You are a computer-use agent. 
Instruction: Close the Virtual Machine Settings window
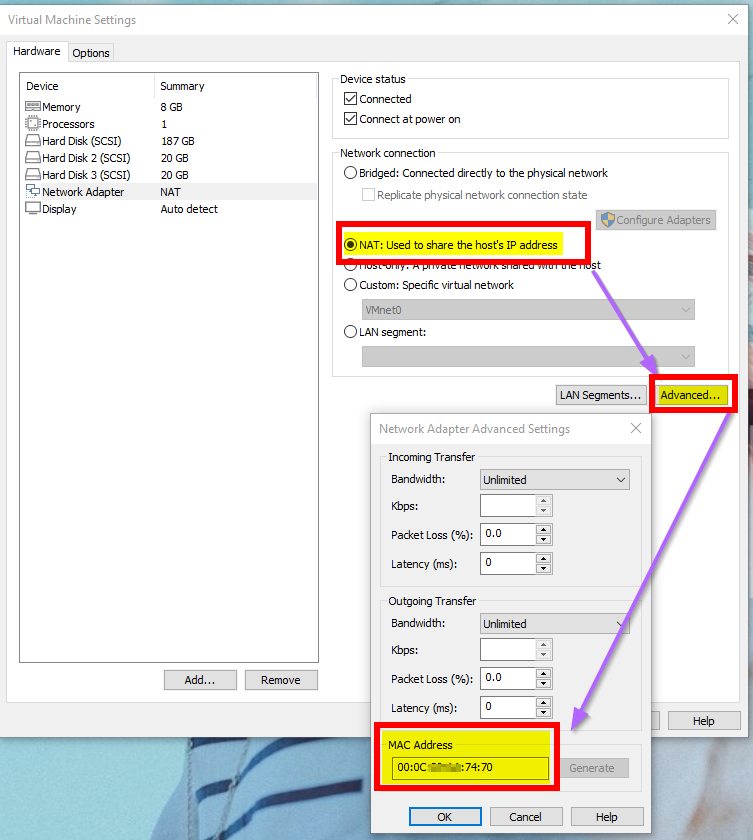[733, 19]
